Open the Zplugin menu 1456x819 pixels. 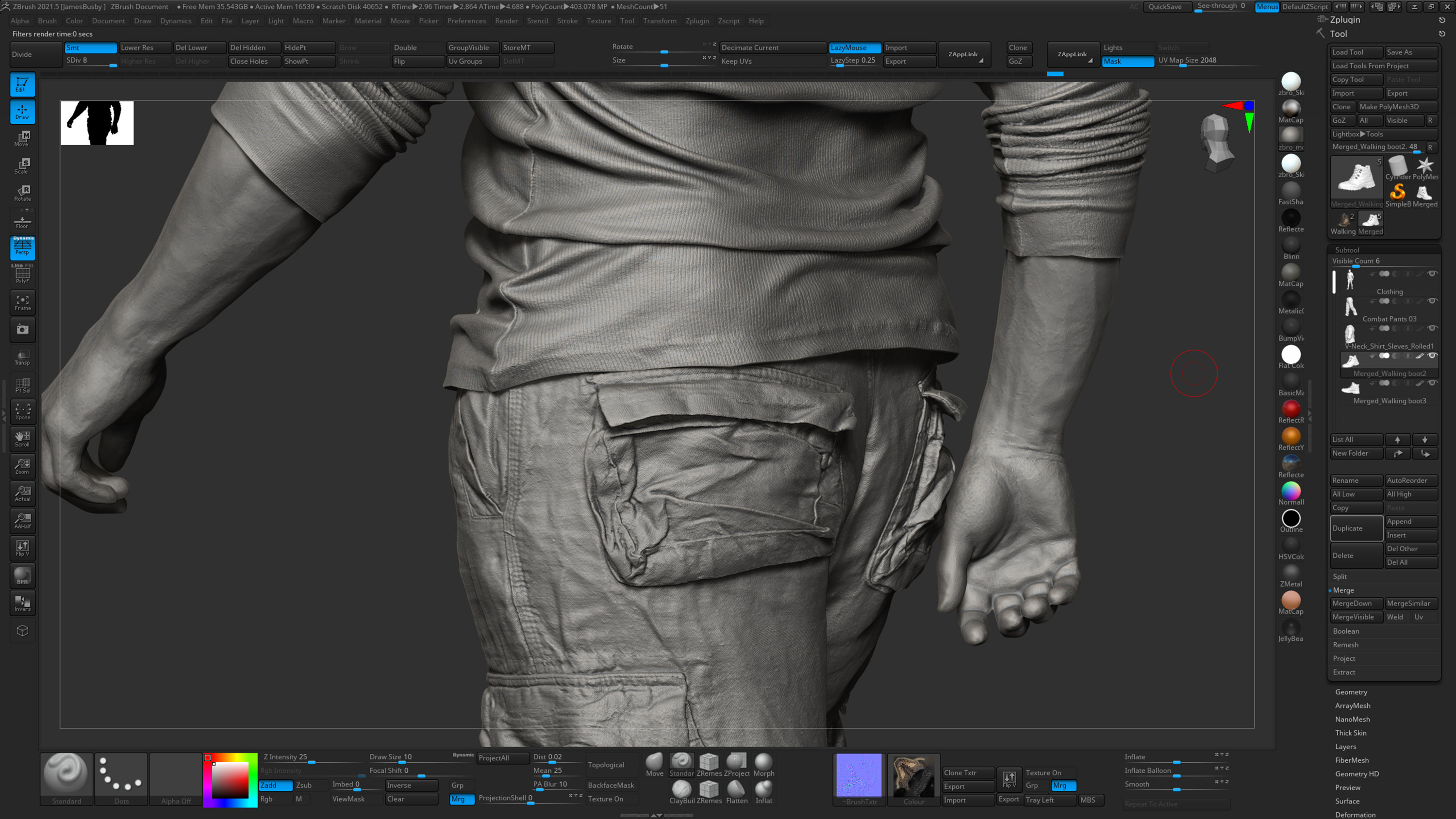click(697, 21)
